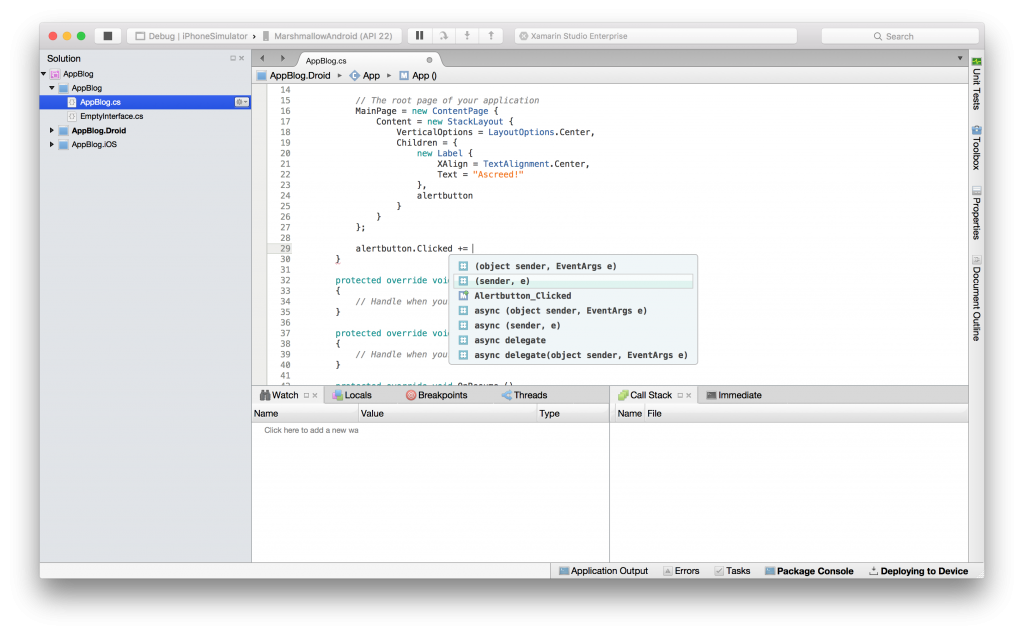Stop the running debug session
Viewport: 1024px width, 635px height.
point(108,36)
